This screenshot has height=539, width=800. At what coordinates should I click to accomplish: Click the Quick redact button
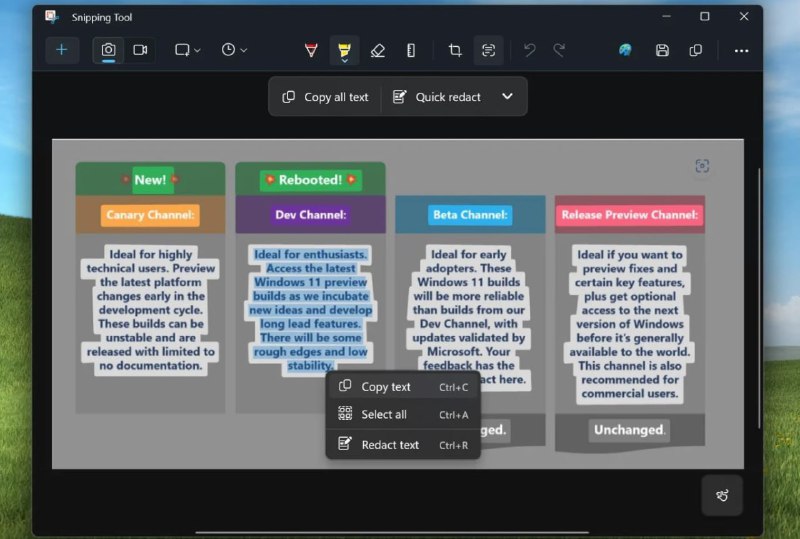437,97
